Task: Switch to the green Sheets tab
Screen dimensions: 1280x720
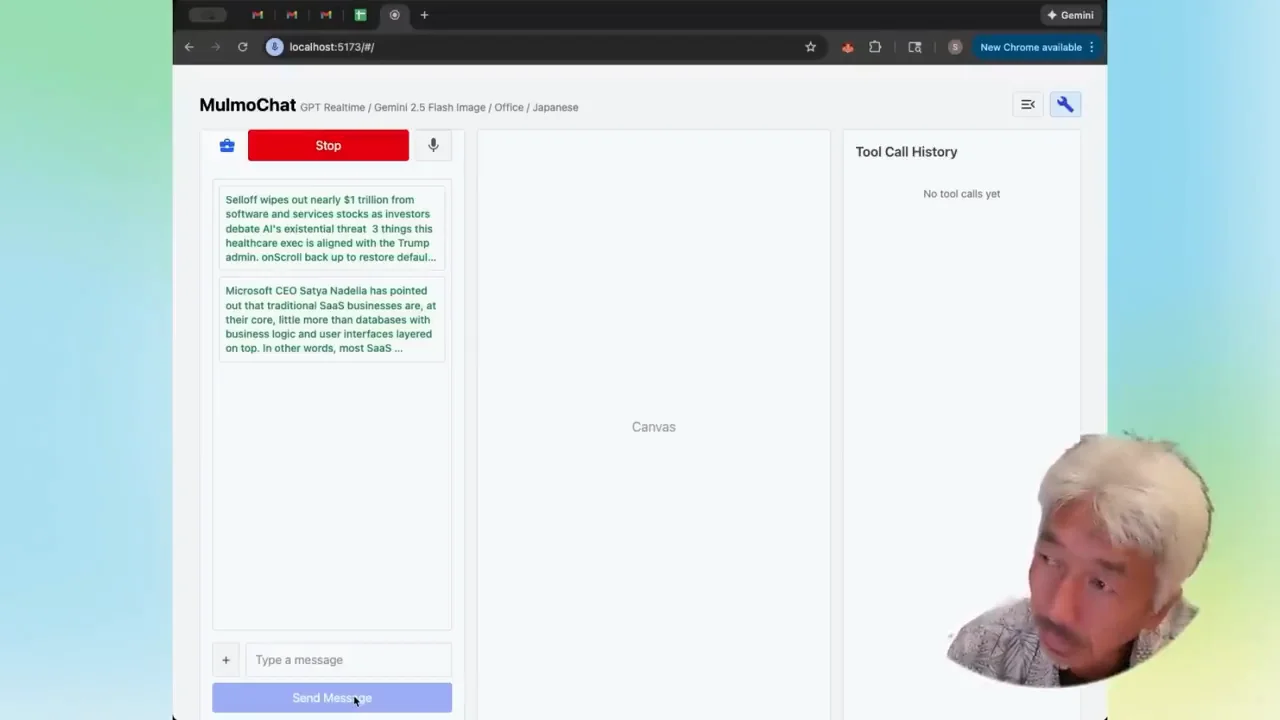Action: click(360, 15)
